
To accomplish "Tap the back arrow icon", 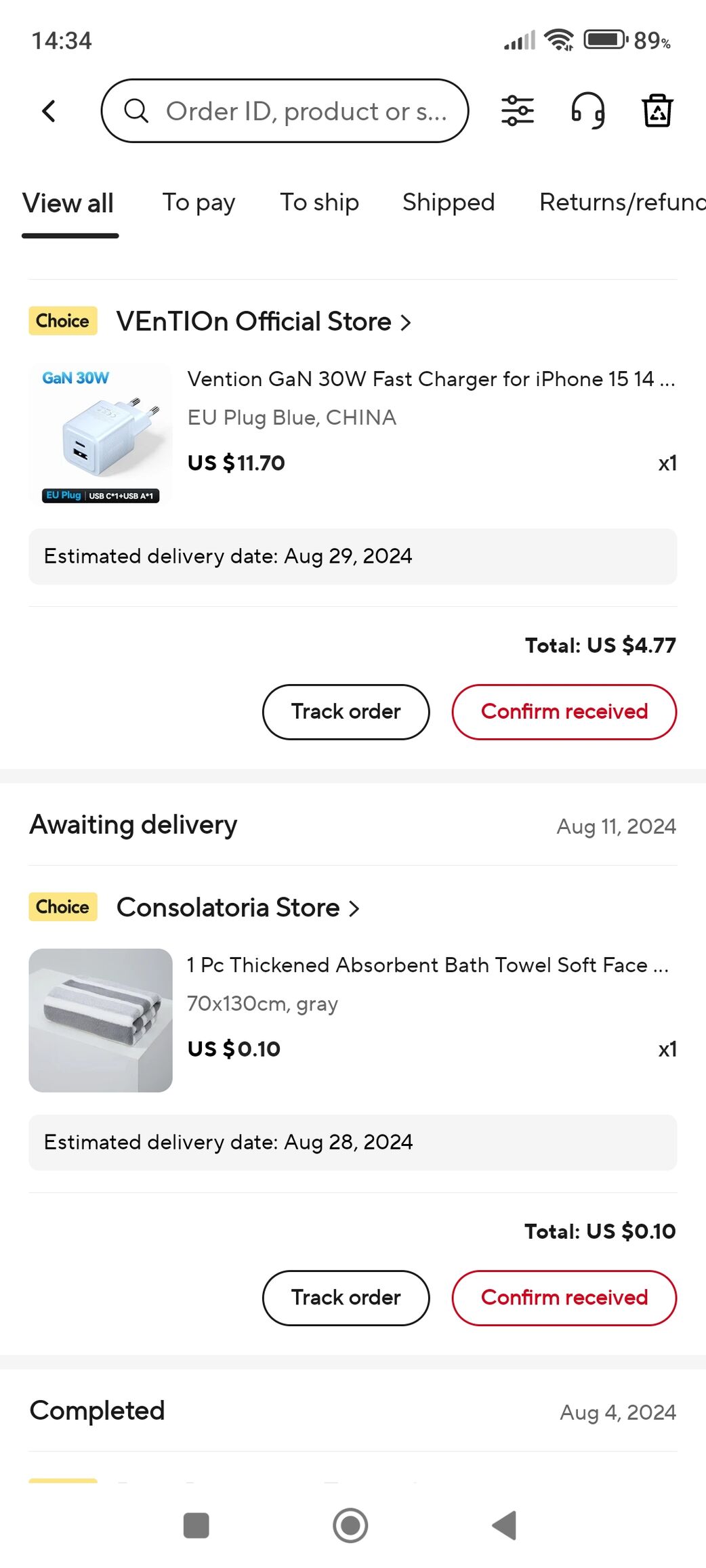I will (49, 111).
